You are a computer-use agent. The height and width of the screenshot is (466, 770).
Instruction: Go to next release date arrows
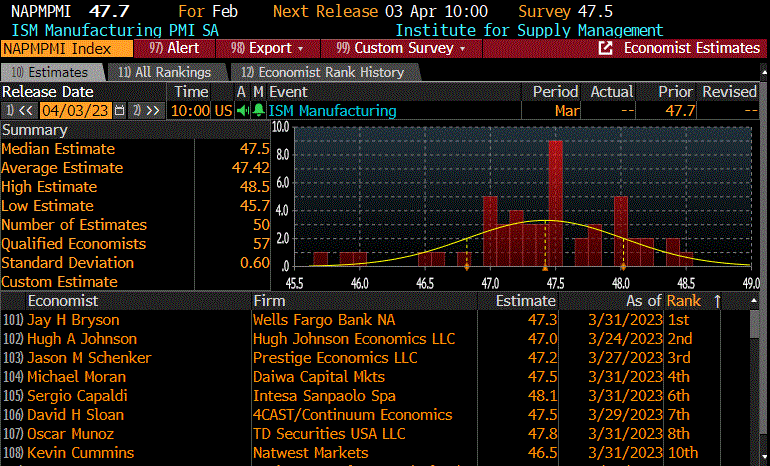point(147,110)
